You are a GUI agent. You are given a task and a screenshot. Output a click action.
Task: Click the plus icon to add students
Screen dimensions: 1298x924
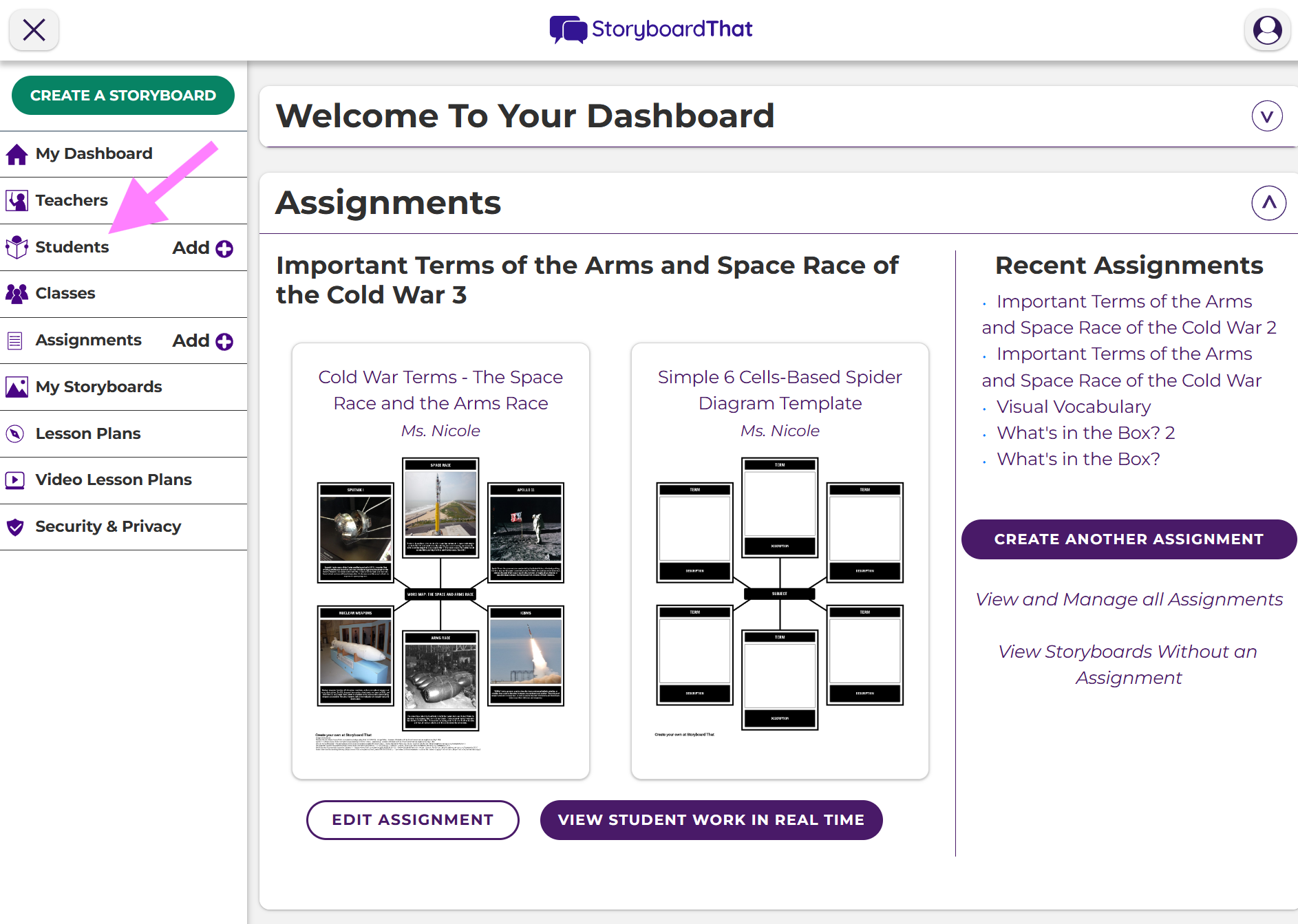coord(224,248)
